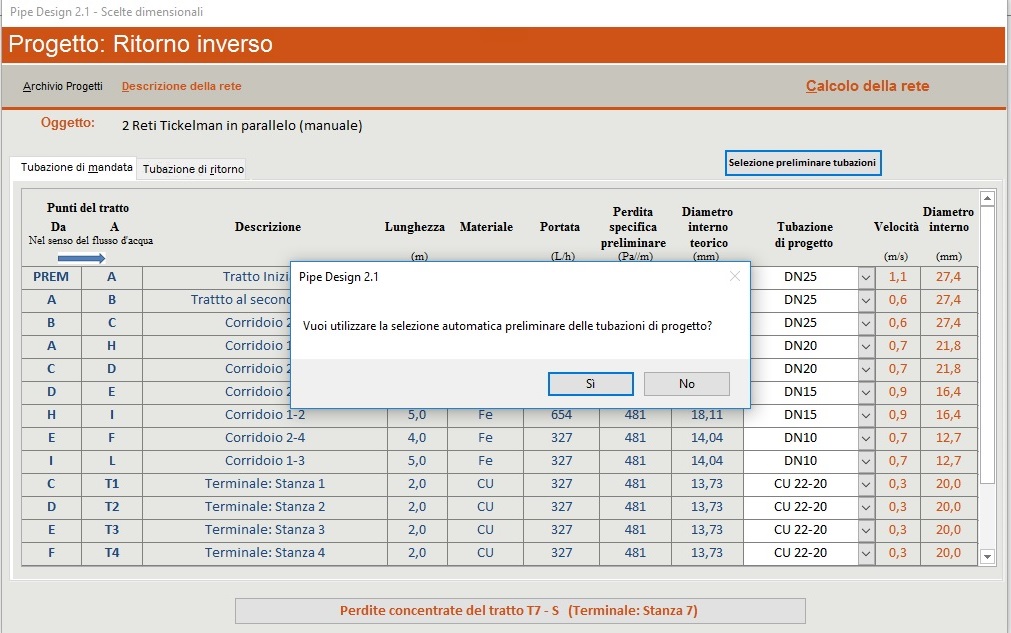Expand pipe dropdown for row E-F
The image size is (1011, 633).
coord(866,438)
